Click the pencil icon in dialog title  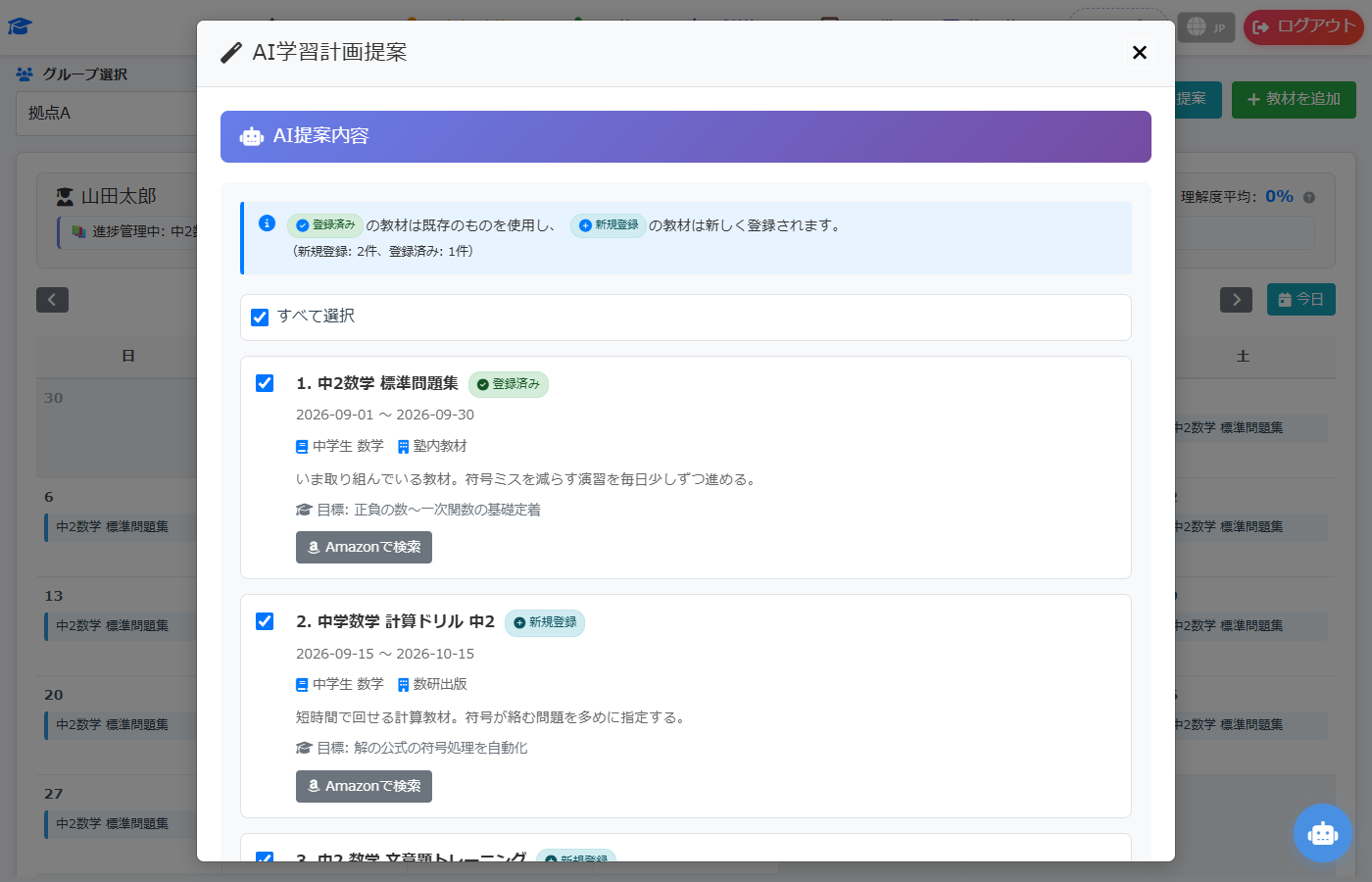[x=231, y=53]
